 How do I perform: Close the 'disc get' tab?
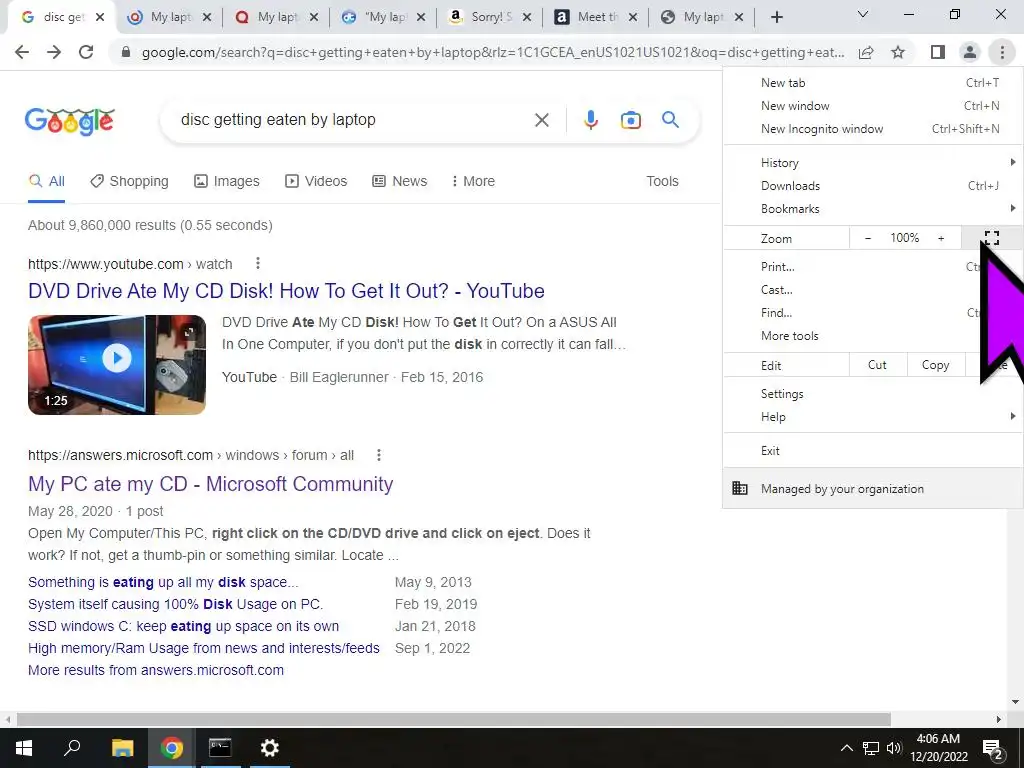(x=100, y=18)
